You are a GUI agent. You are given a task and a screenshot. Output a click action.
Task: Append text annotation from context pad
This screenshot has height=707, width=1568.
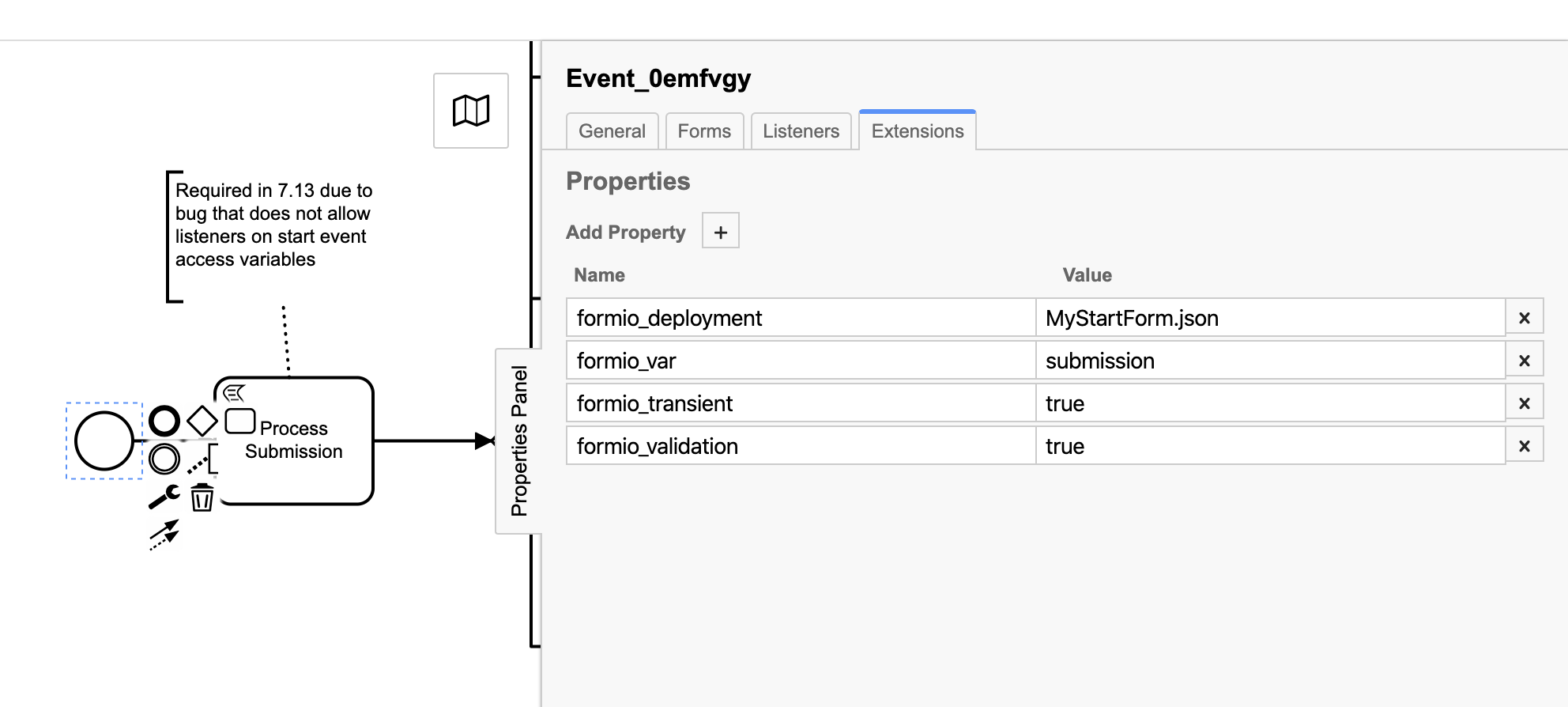[202, 459]
